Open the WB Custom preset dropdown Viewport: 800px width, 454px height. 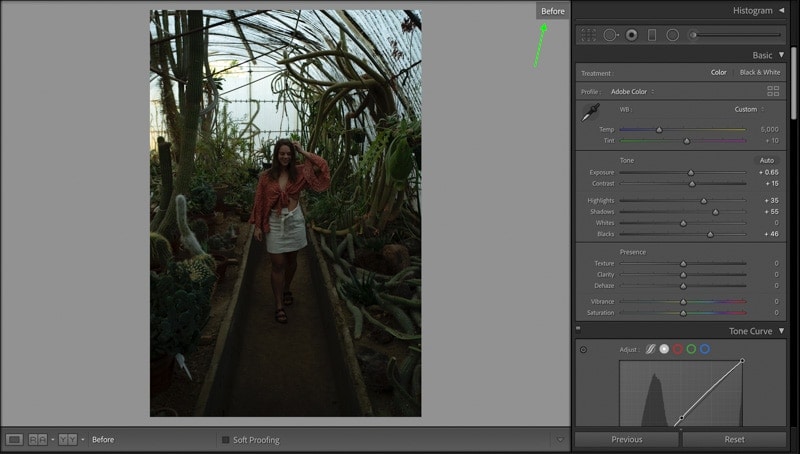[x=749, y=109]
